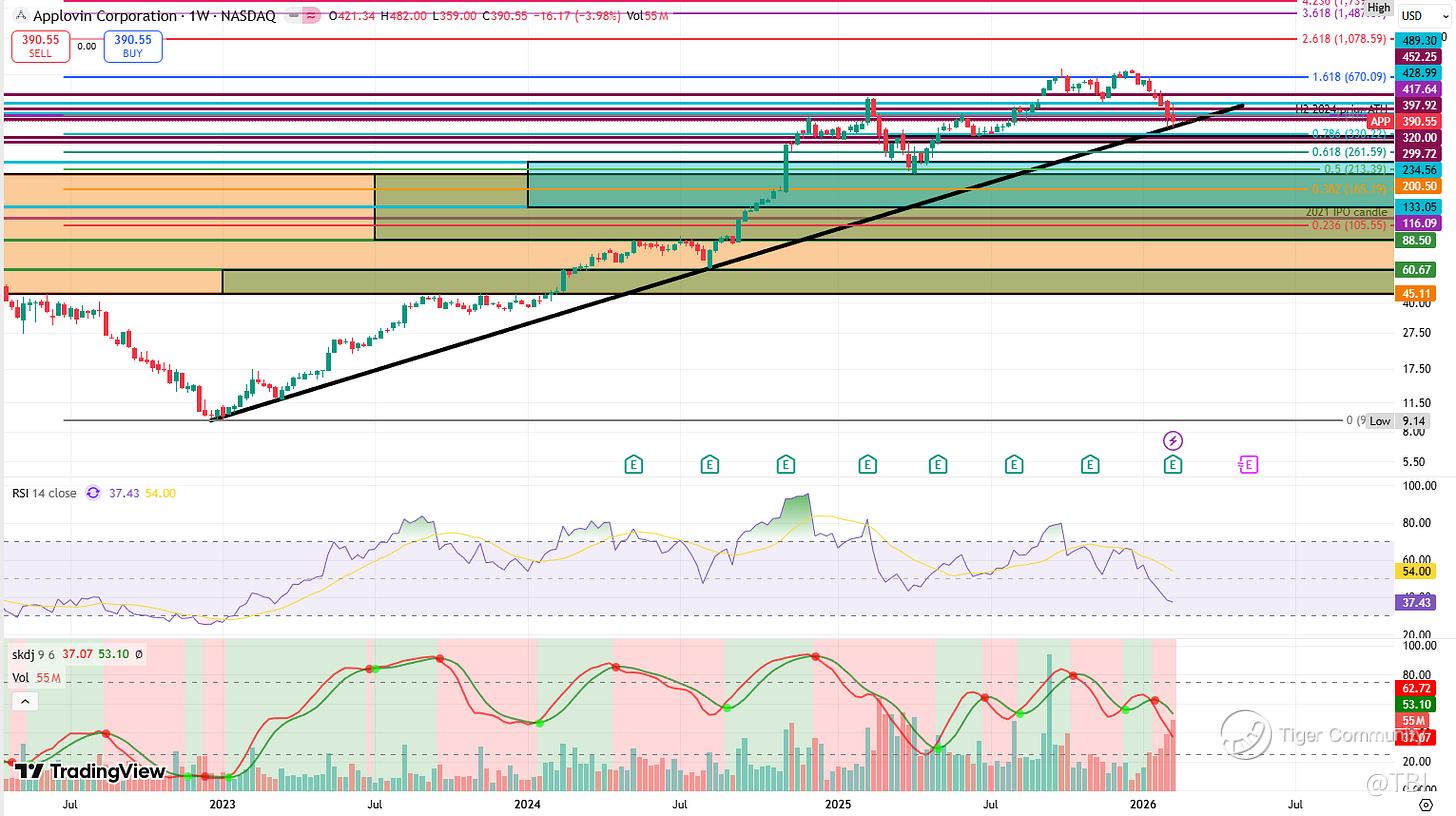Click the red 390.55 SELL button

(41, 46)
